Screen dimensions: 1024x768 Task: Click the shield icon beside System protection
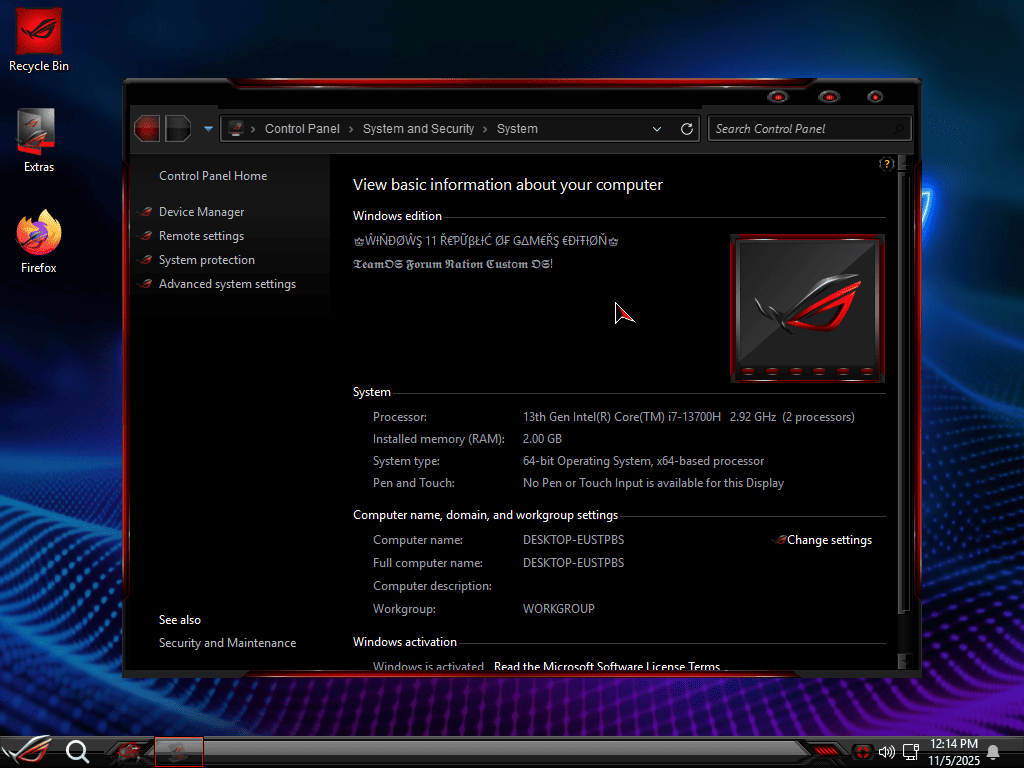click(146, 260)
